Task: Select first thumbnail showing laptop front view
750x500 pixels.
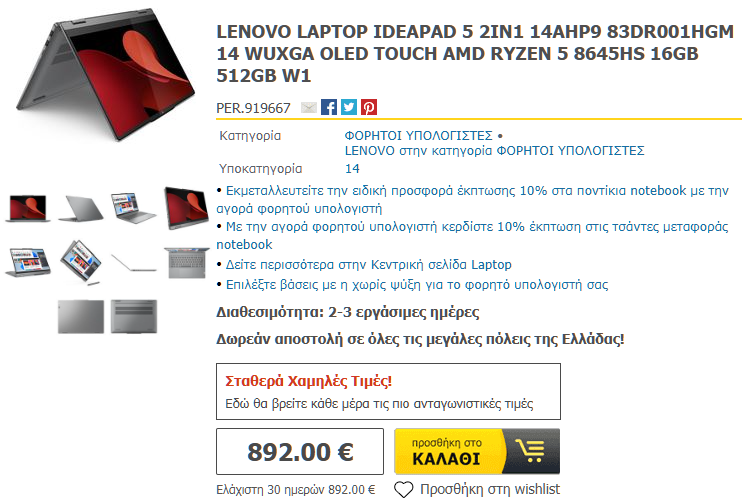Action: pyautogui.click(x=28, y=209)
